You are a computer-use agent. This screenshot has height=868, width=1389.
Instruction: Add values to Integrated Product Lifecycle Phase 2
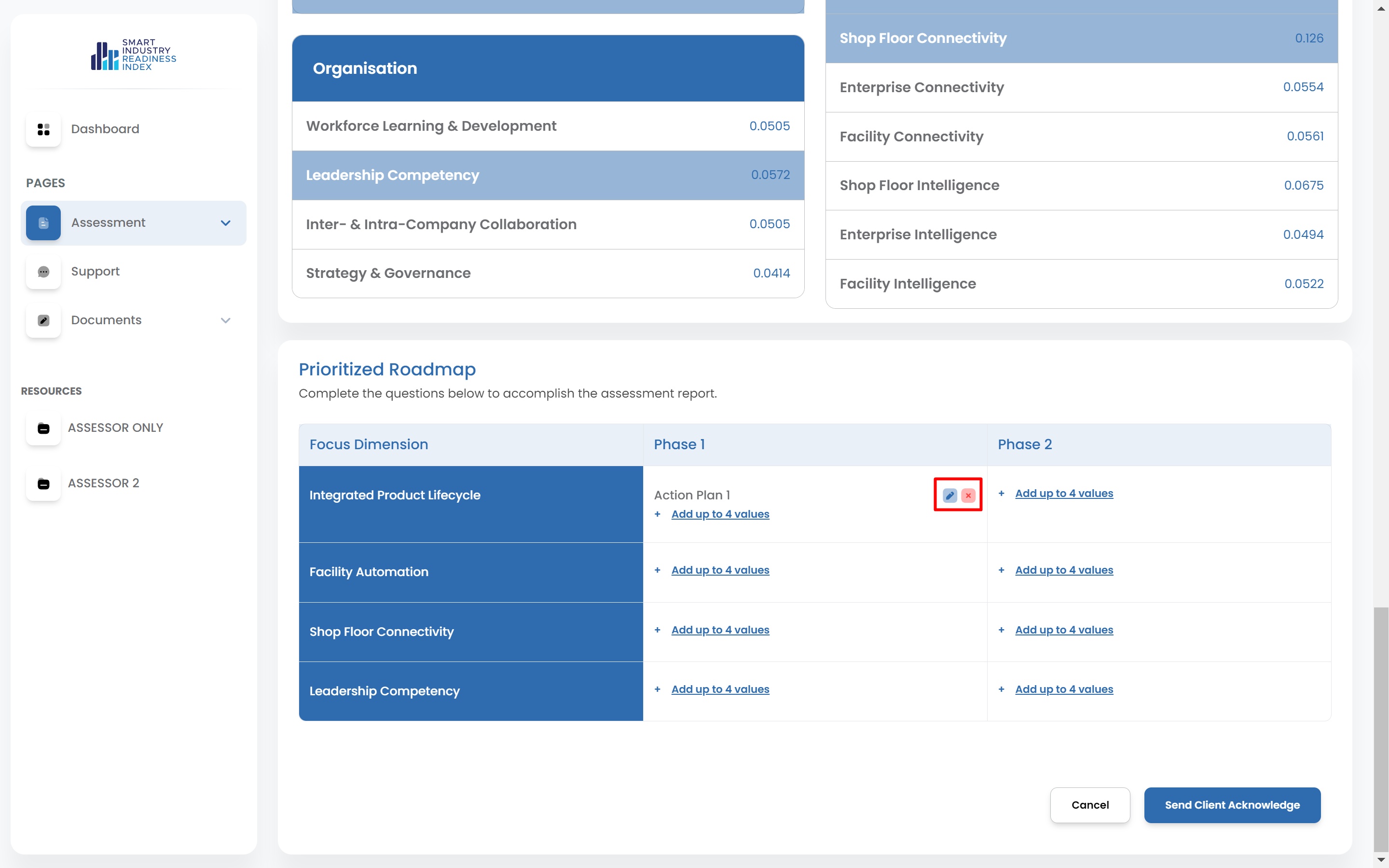1063,494
